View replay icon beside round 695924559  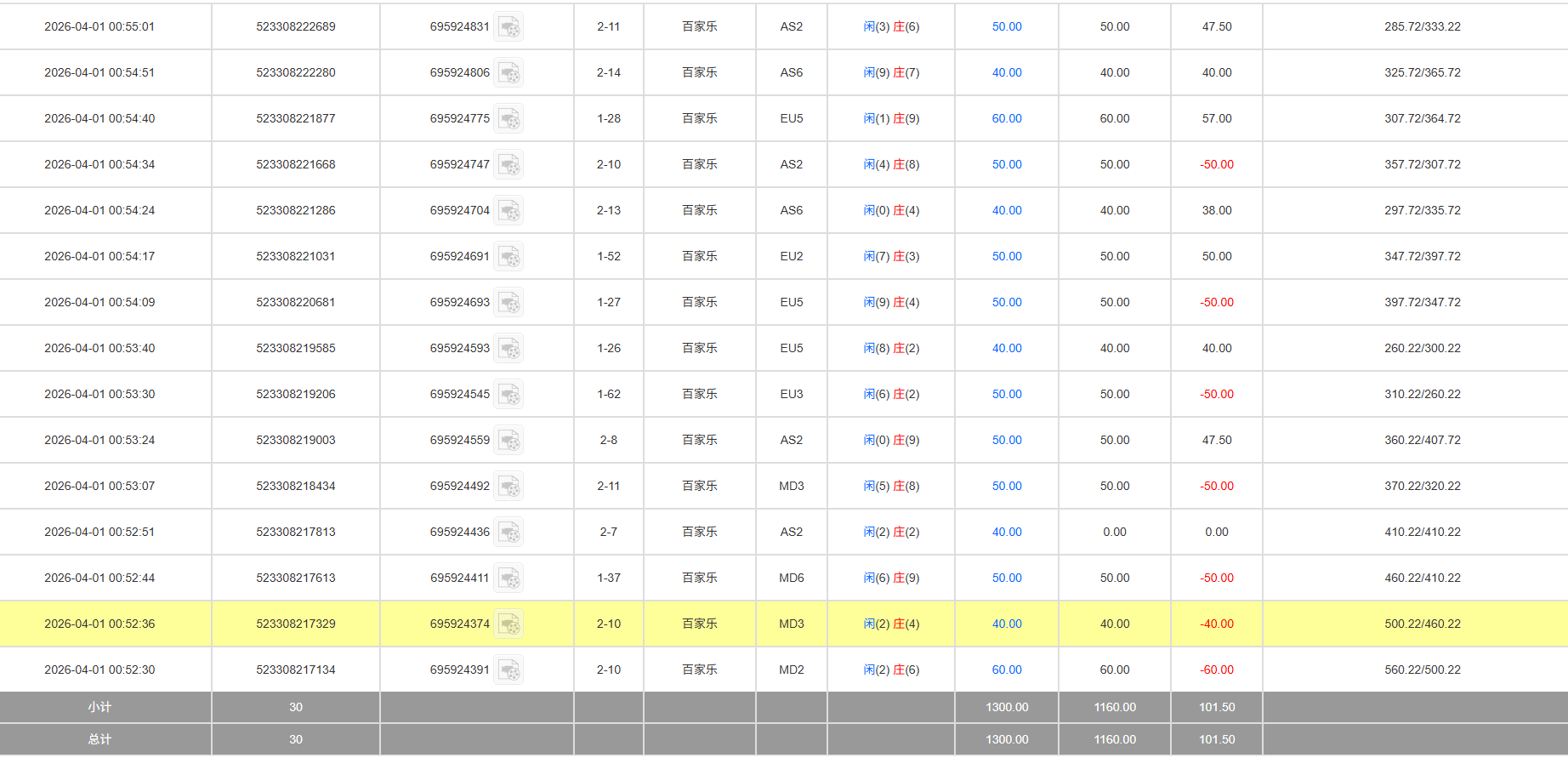tap(508, 441)
